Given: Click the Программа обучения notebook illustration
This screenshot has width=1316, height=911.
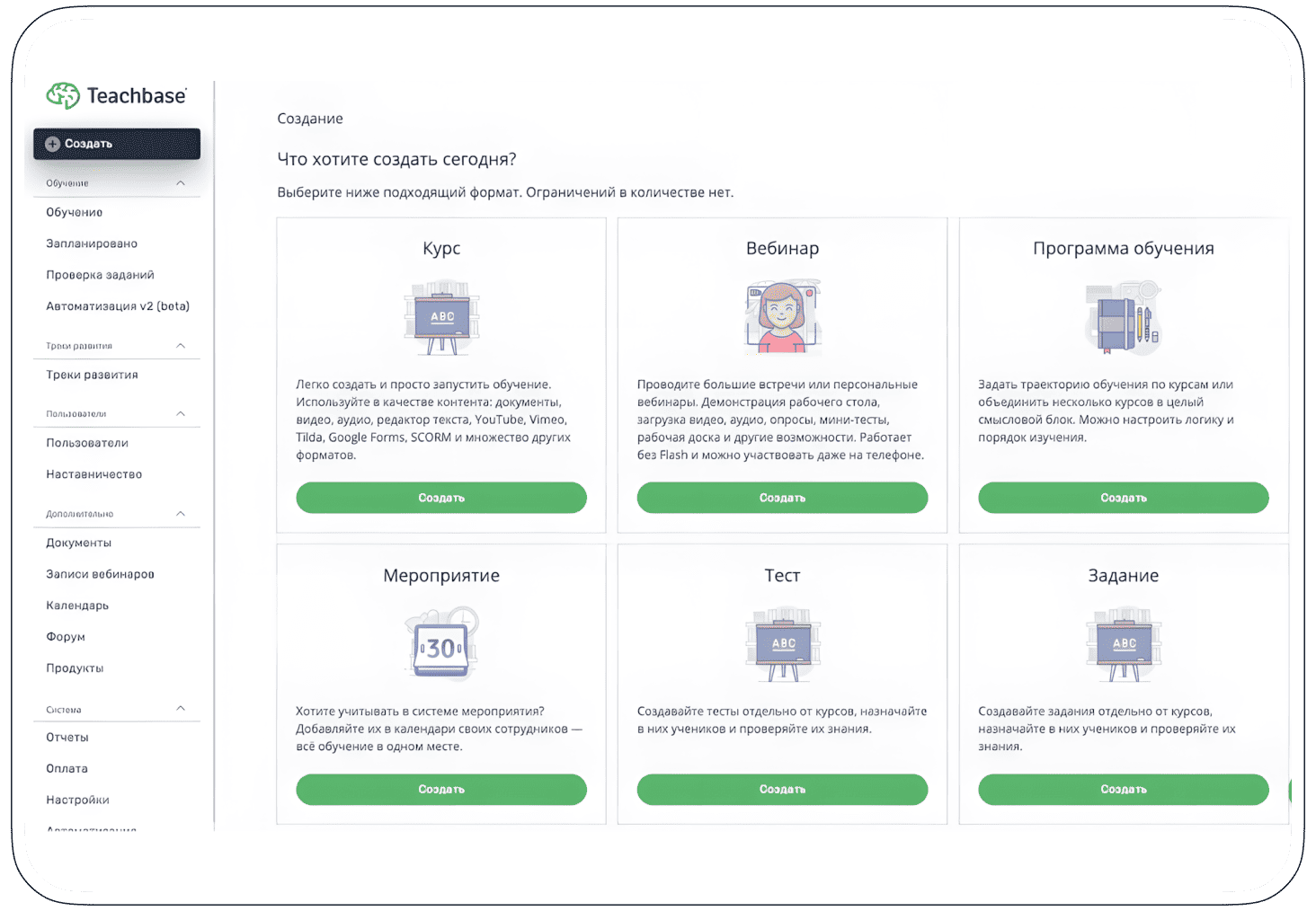Looking at the screenshot, I should point(1123,318).
